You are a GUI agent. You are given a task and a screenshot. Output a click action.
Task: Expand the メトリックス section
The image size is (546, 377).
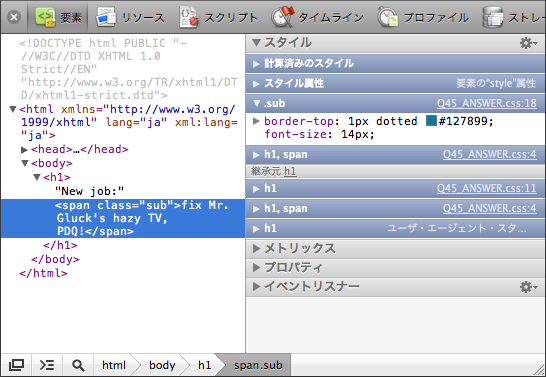point(257,249)
